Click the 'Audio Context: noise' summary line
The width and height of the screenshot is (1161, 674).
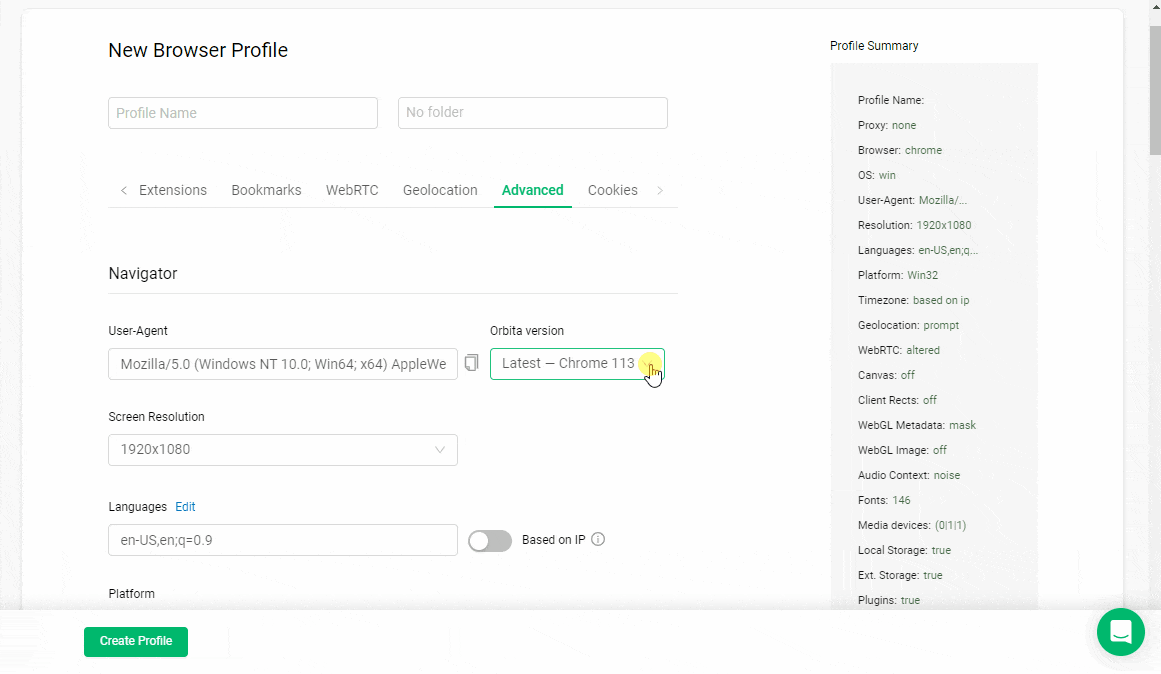909,476
